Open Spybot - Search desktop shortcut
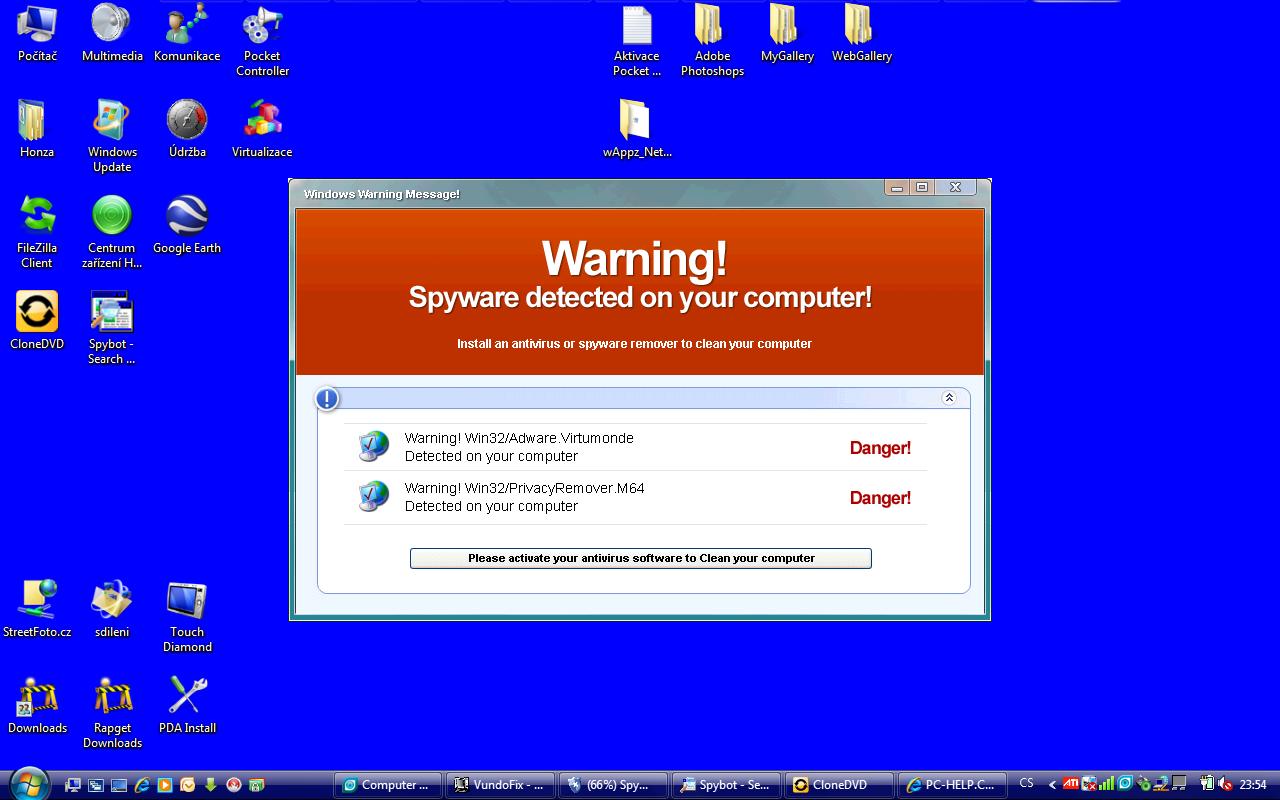 click(x=111, y=311)
